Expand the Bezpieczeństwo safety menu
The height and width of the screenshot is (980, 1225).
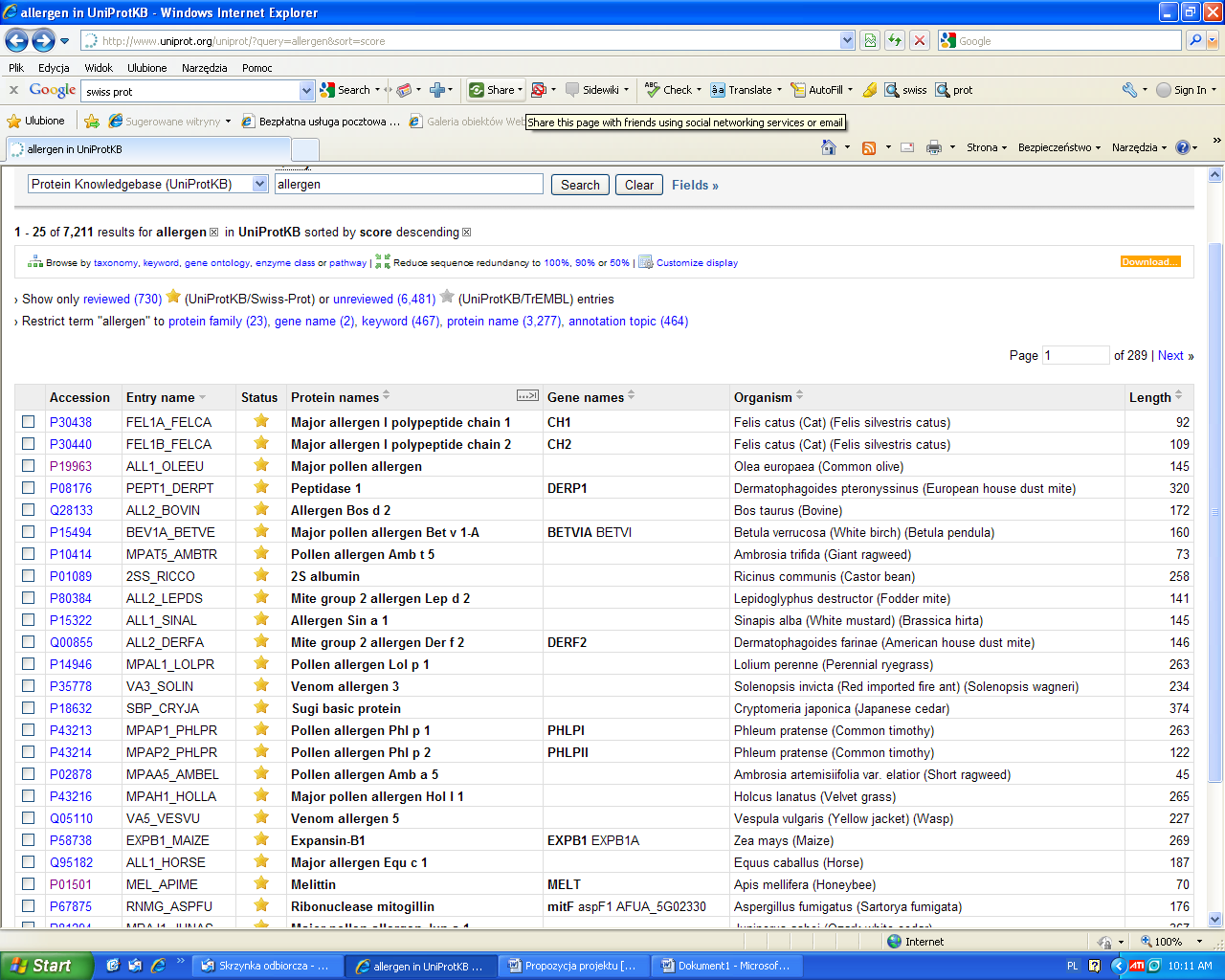point(1059,147)
